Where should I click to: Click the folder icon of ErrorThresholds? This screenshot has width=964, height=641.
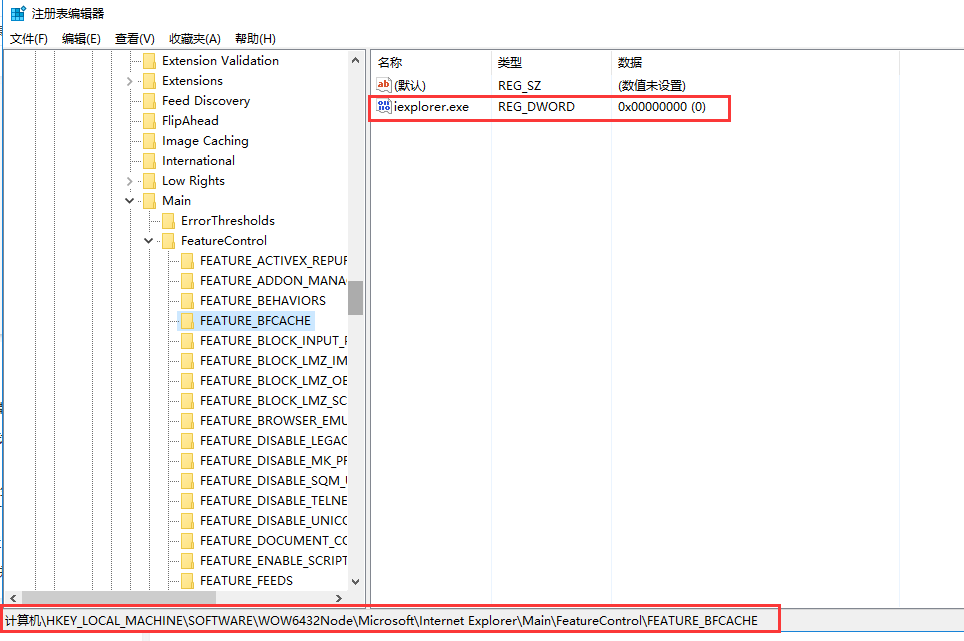(166, 220)
